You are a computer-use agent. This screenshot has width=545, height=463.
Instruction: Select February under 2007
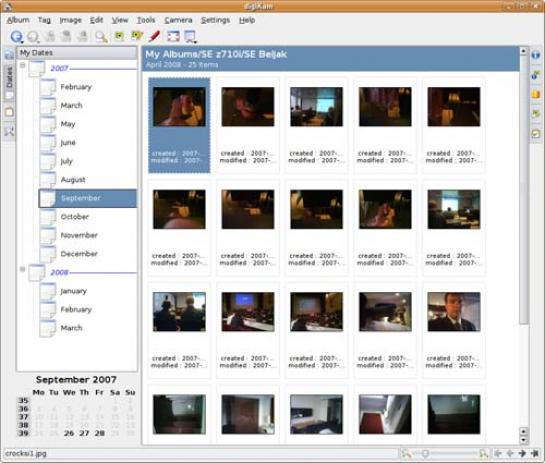coord(76,87)
